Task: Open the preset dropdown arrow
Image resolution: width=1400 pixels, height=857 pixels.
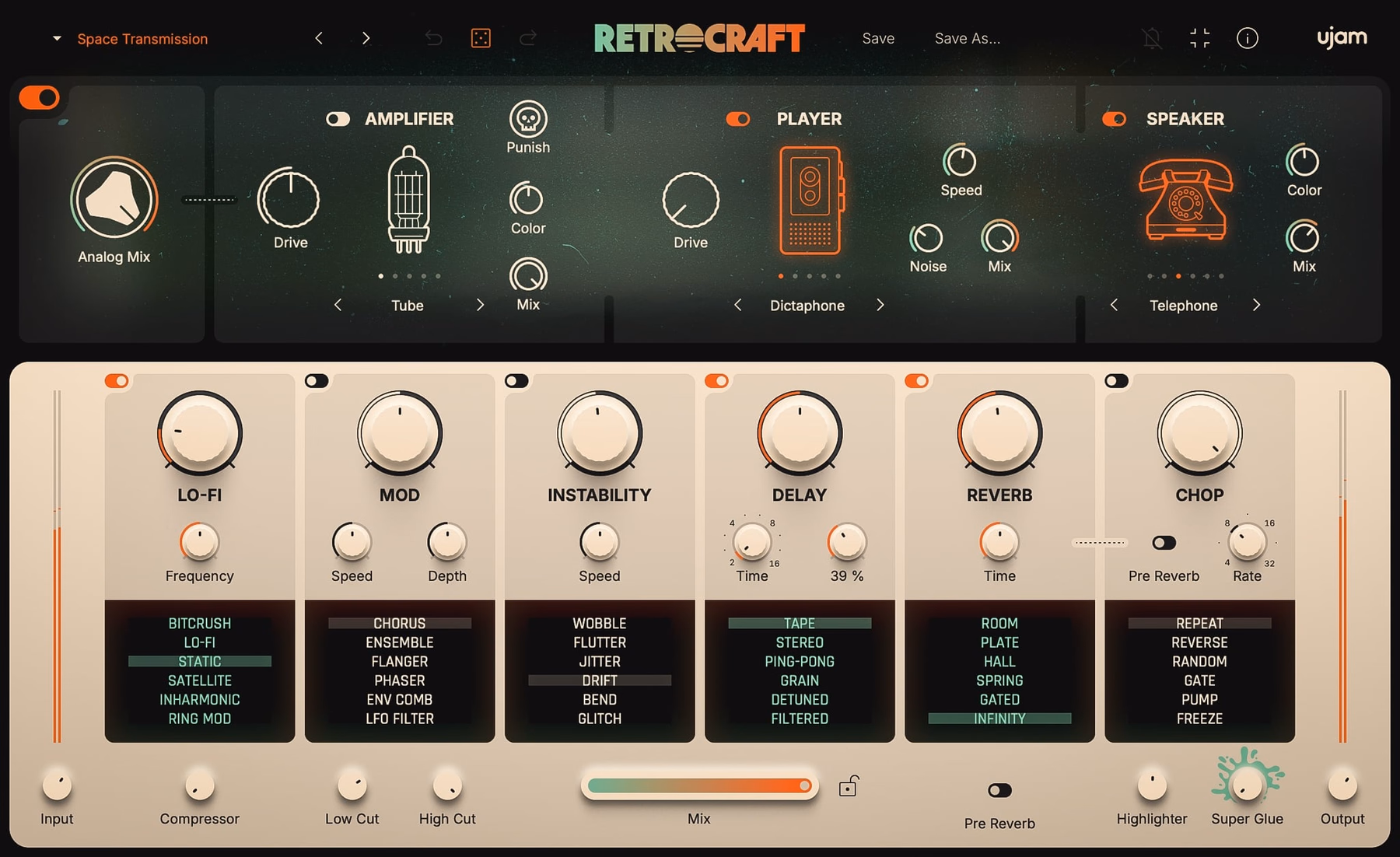Action: click(x=57, y=38)
